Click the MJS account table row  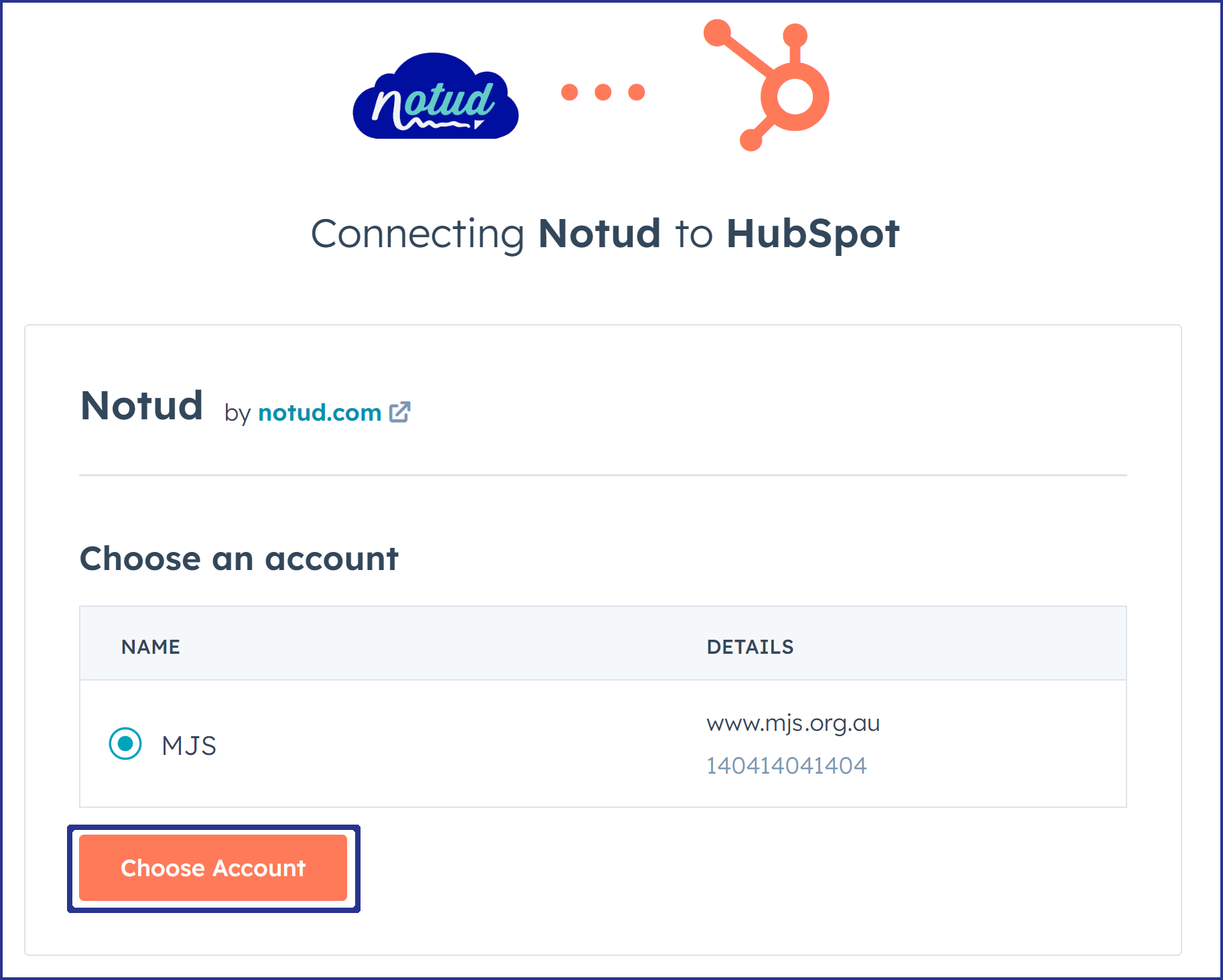point(603,744)
